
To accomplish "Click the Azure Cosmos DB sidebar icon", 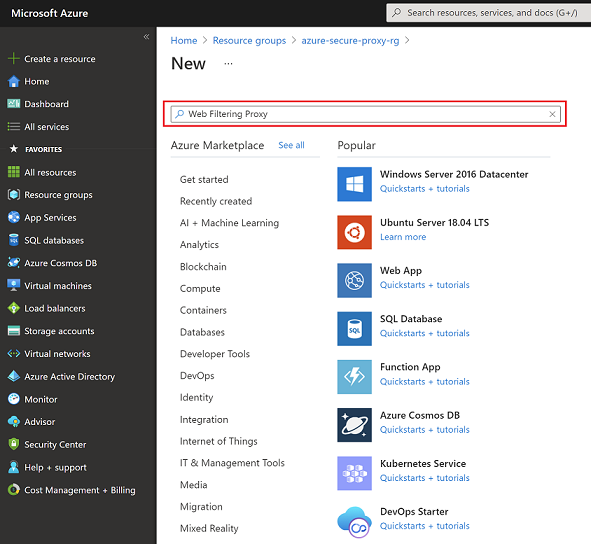I will [14, 263].
